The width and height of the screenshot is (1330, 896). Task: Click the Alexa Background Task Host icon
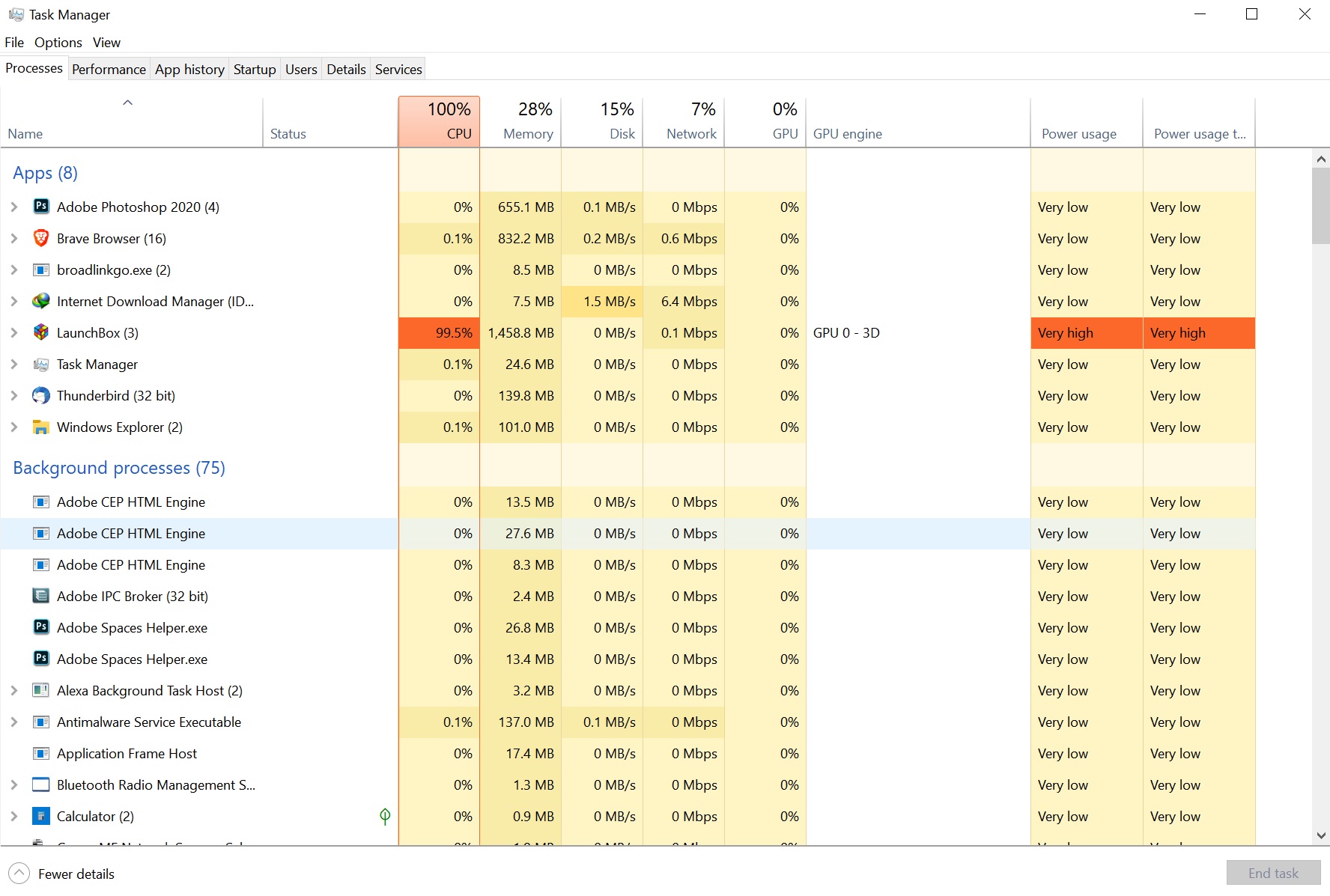coord(41,690)
